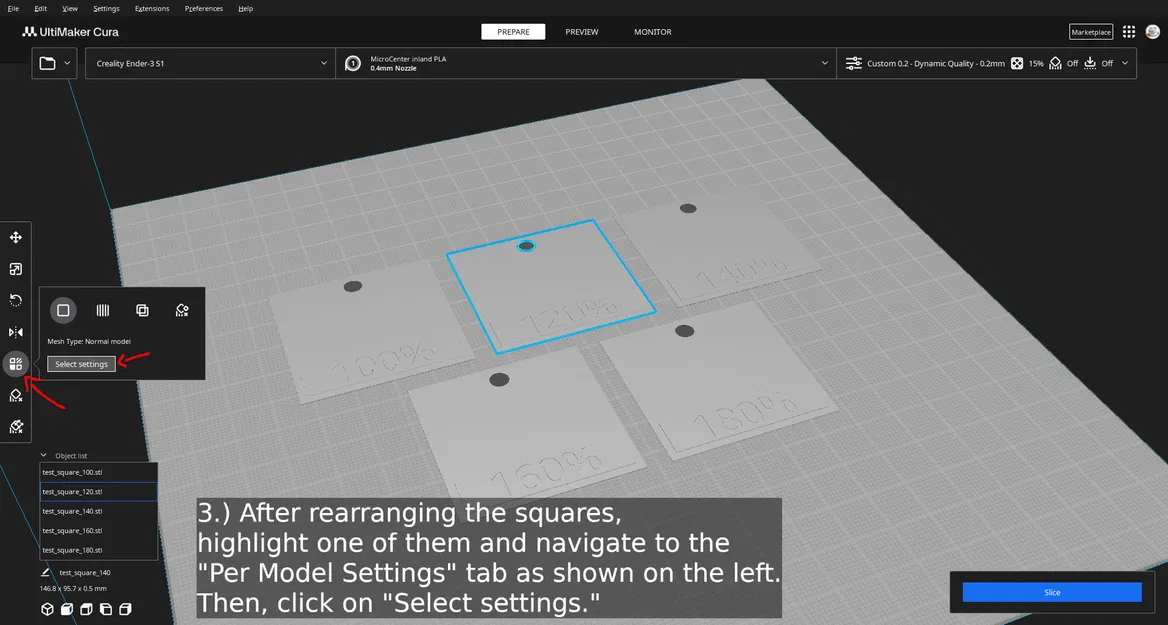The image size is (1168, 625).
Task: Click the pencil icon beside test_square_140
Action: (45, 572)
